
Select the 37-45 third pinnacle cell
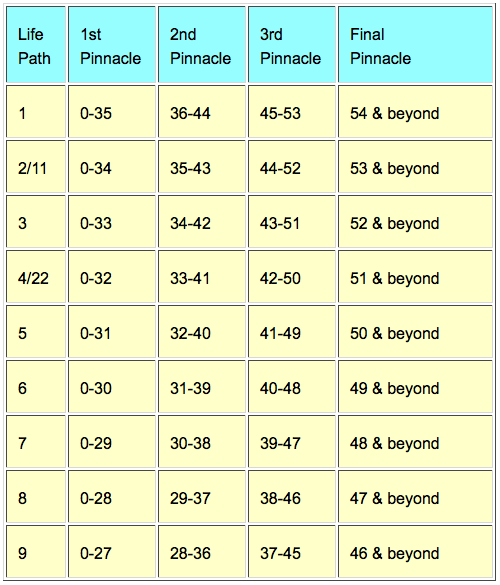coord(292,551)
